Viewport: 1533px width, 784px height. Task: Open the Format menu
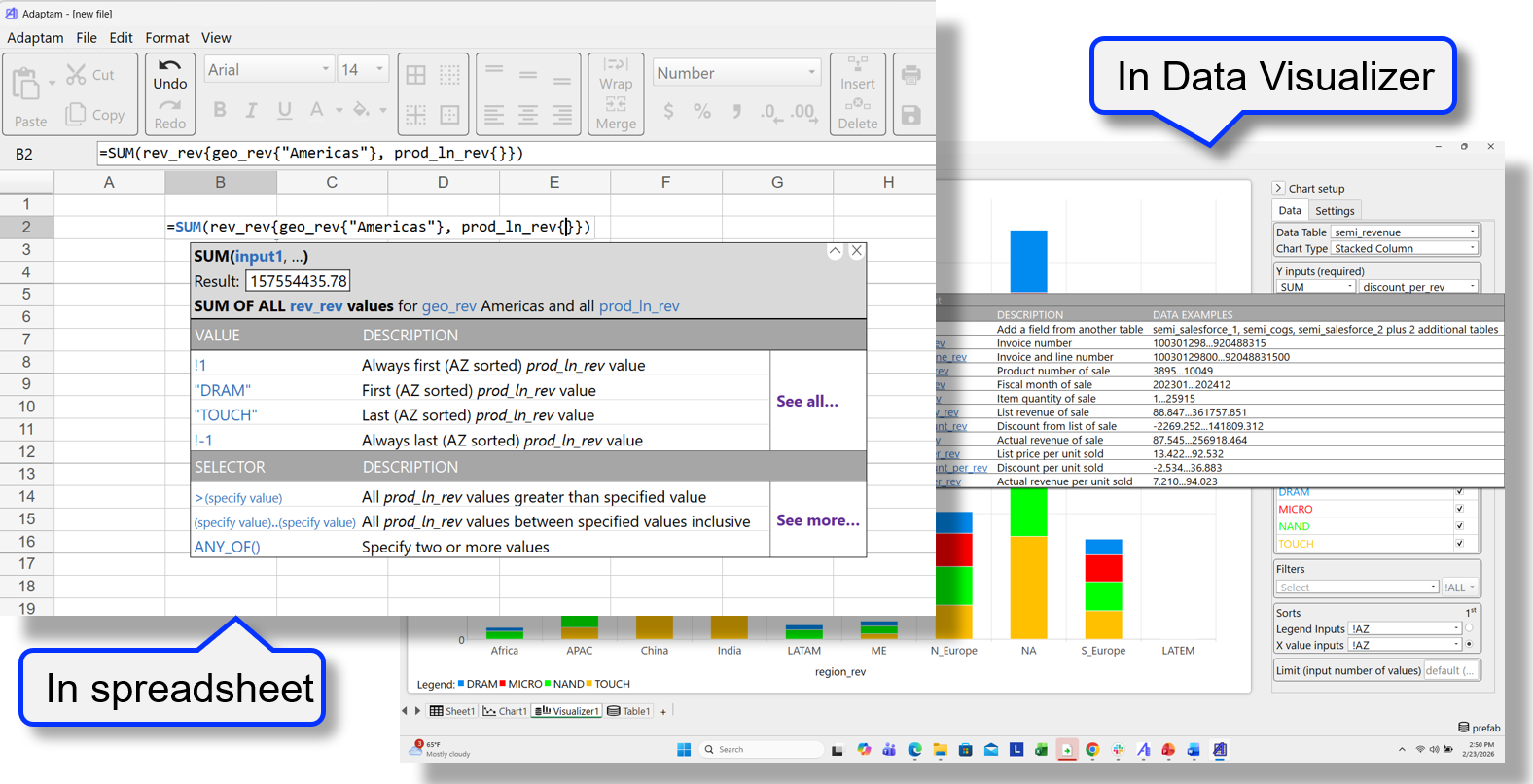click(x=167, y=38)
